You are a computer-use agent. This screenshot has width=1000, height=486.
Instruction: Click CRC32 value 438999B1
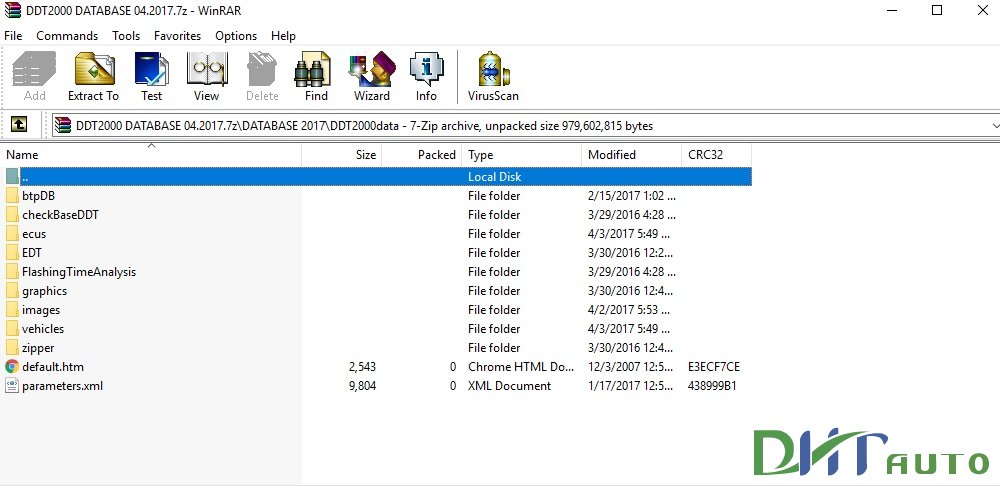(712, 386)
